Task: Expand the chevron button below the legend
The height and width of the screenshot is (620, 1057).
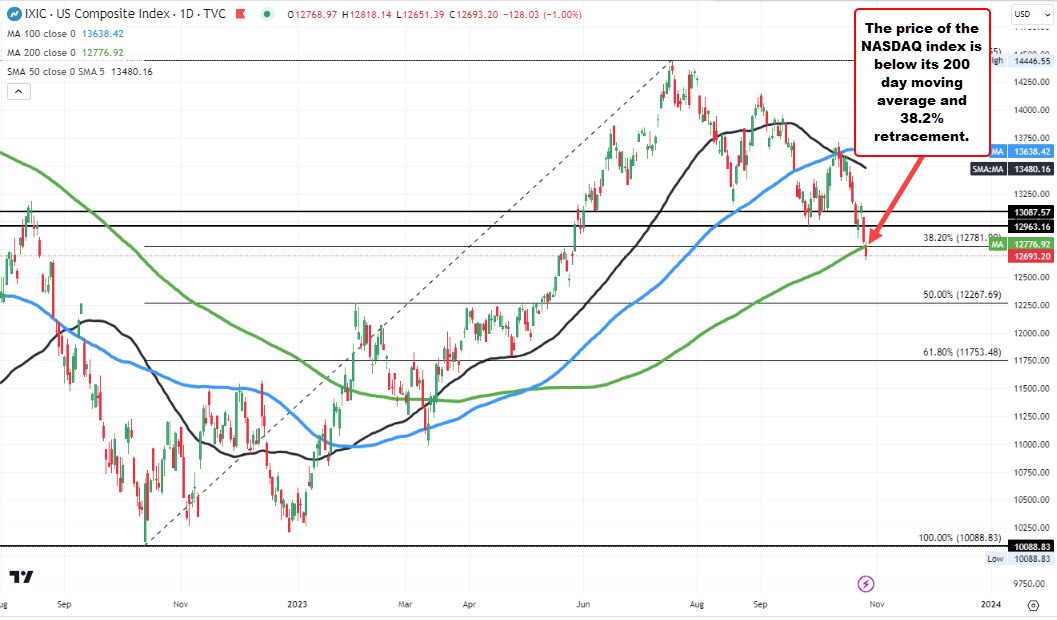Action: coord(18,90)
